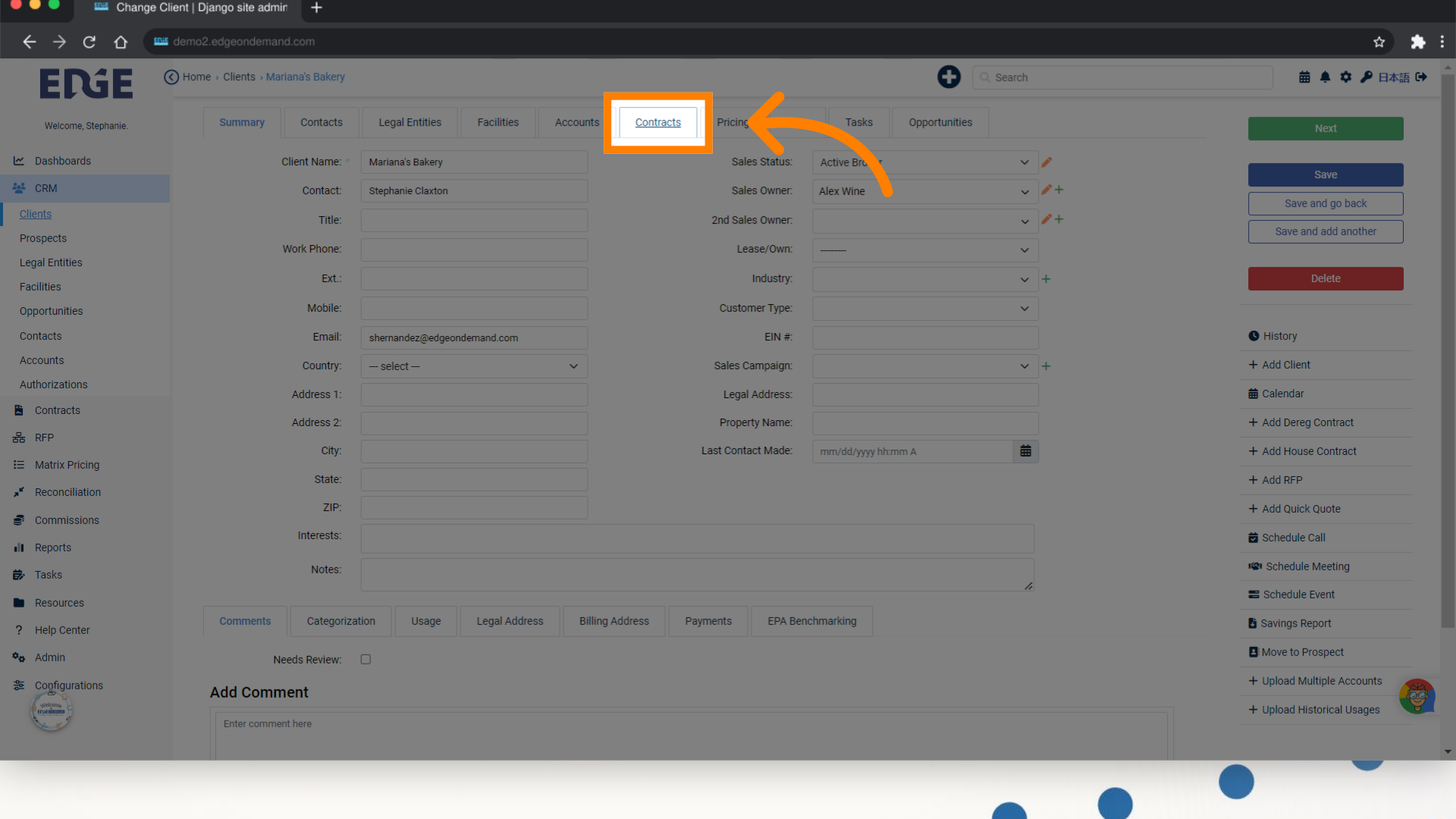Open the Billing Address tab
The image size is (1456, 819).
pos(614,621)
